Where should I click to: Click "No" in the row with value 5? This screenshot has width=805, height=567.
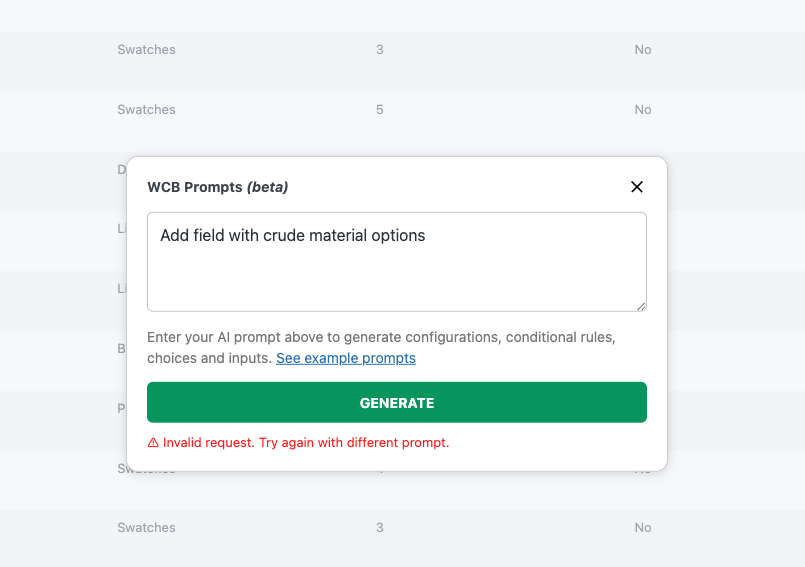pyautogui.click(x=643, y=110)
